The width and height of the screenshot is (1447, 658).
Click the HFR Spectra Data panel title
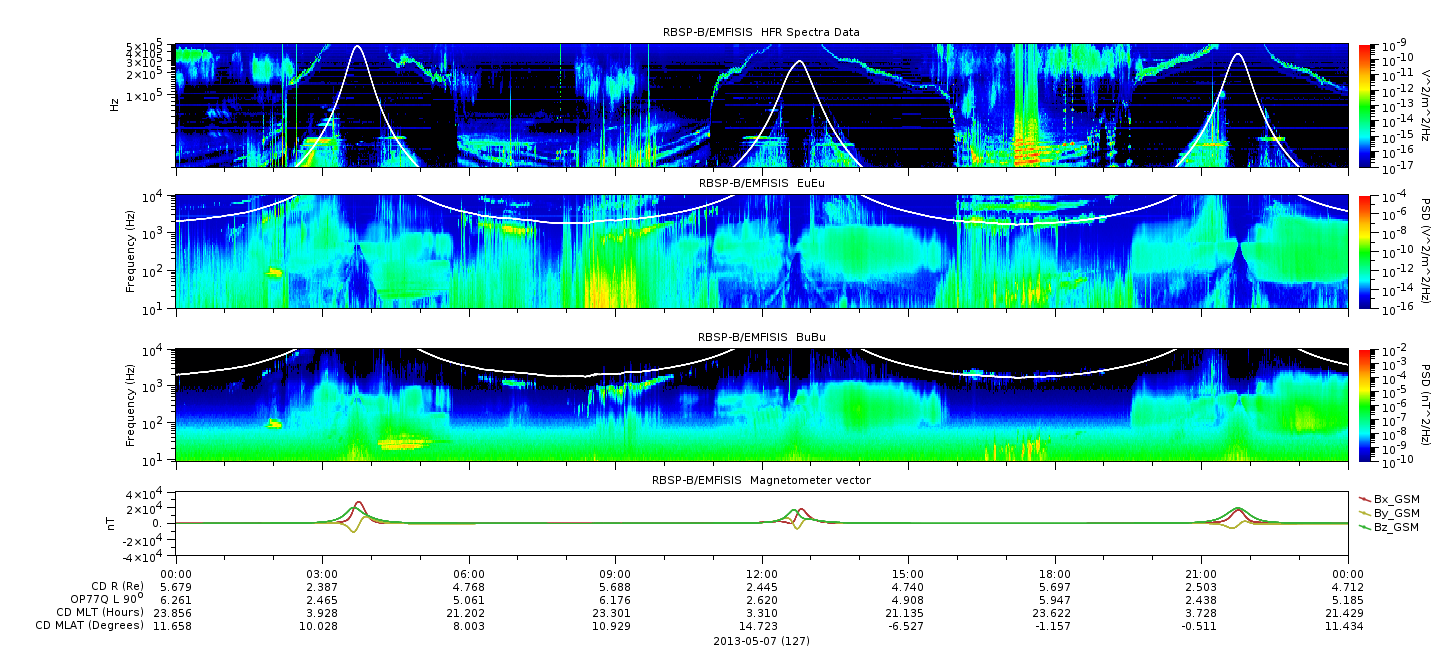[761, 32]
